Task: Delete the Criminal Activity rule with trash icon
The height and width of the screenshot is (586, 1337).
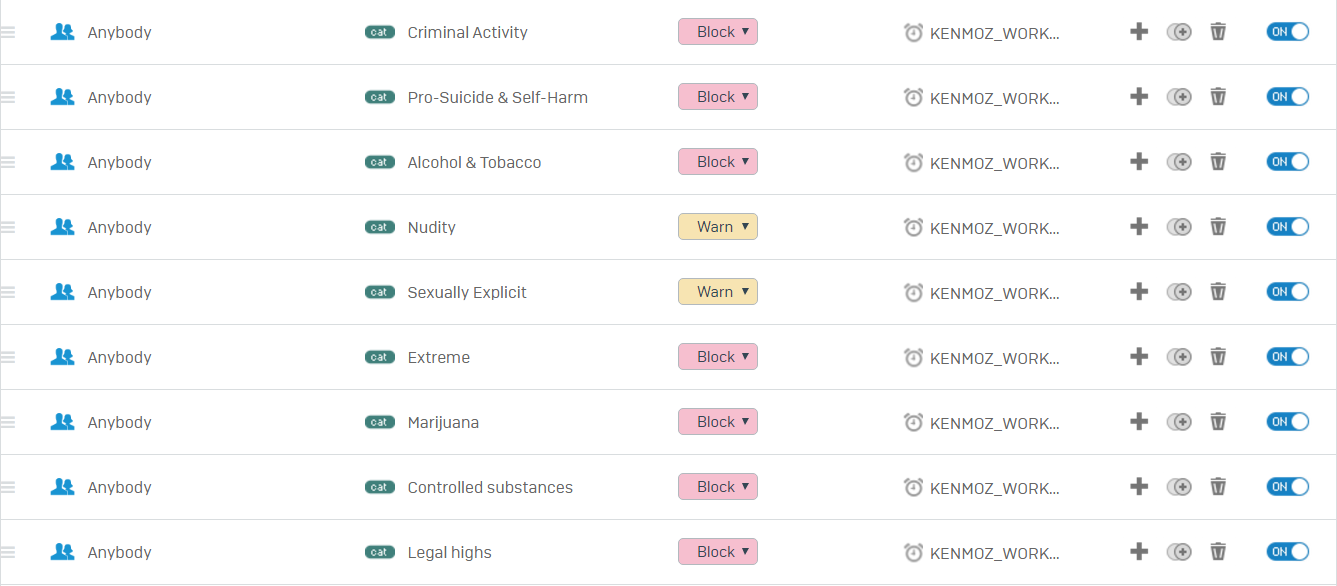Action: [x=1218, y=32]
